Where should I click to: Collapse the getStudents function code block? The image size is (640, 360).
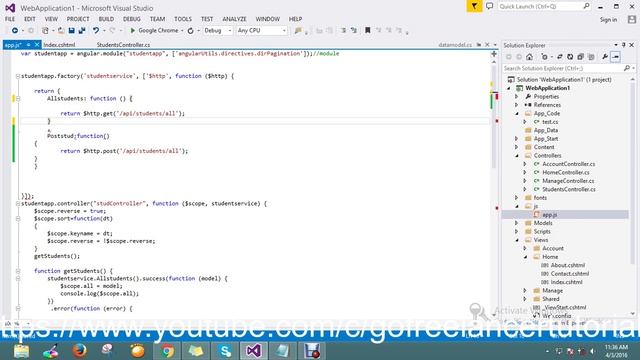18,271
